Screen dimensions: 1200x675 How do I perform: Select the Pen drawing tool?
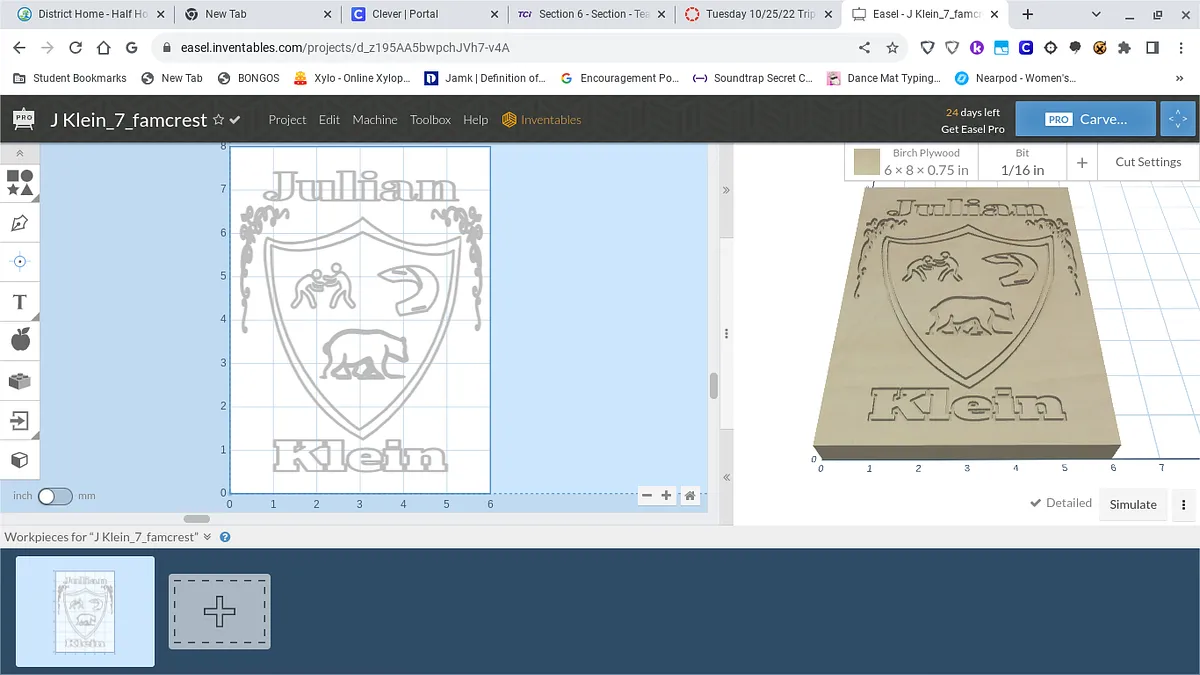(x=20, y=222)
